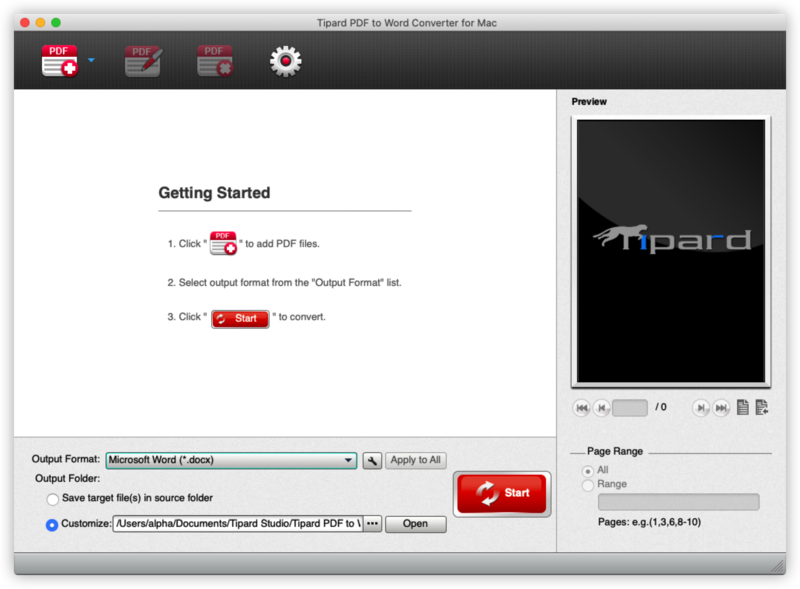
Task: Click the '/ 0' page count text
Action: [661, 407]
